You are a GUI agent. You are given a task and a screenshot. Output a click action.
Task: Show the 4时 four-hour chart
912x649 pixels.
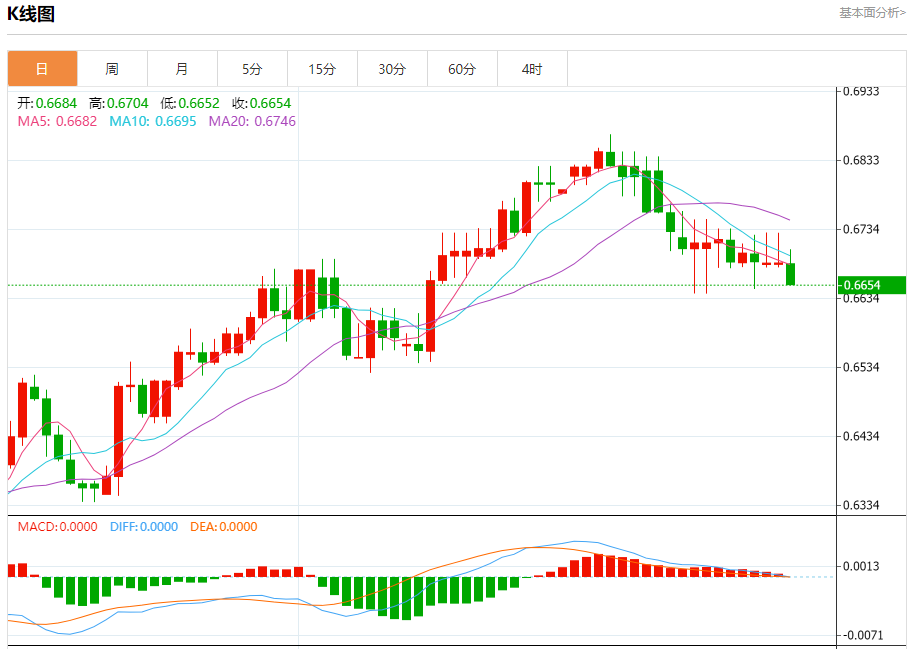[532, 69]
